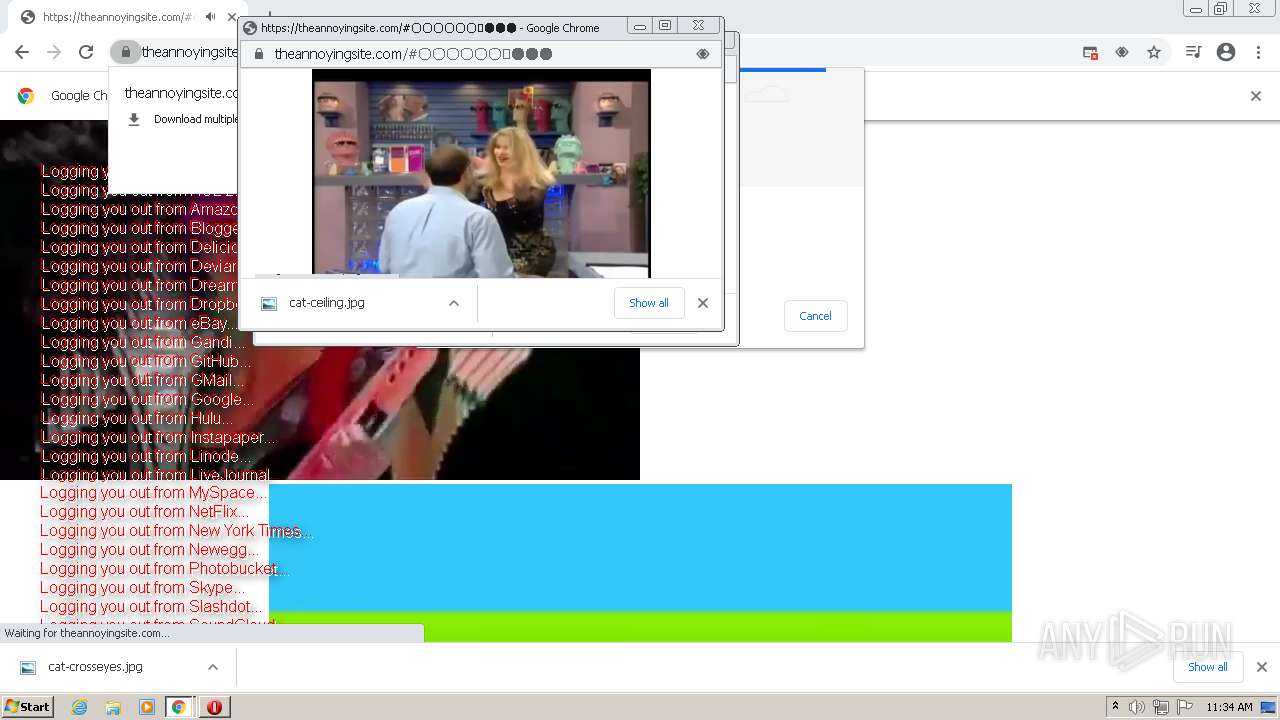Click the cat-ceiling.jpg file icon
1280x720 pixels.
[269, 304]
